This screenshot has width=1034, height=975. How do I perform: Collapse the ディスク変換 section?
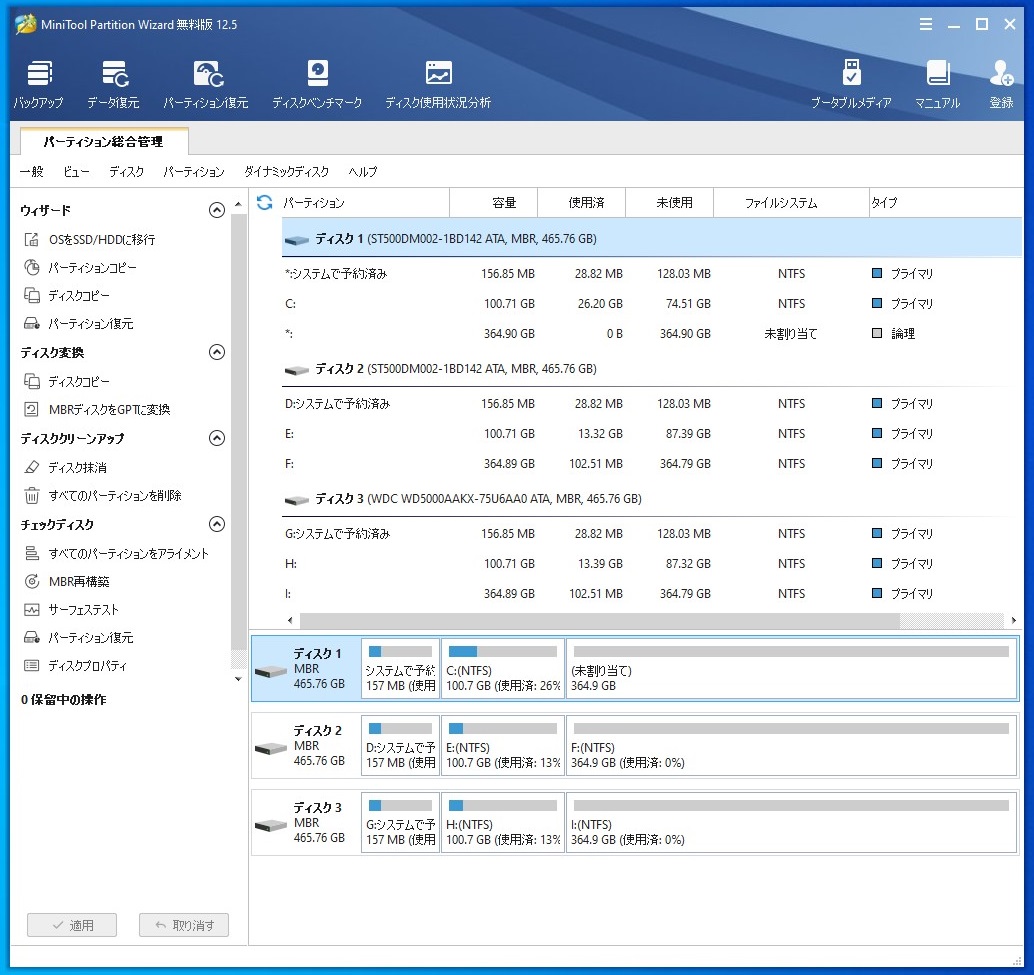[x=217, y=352]
